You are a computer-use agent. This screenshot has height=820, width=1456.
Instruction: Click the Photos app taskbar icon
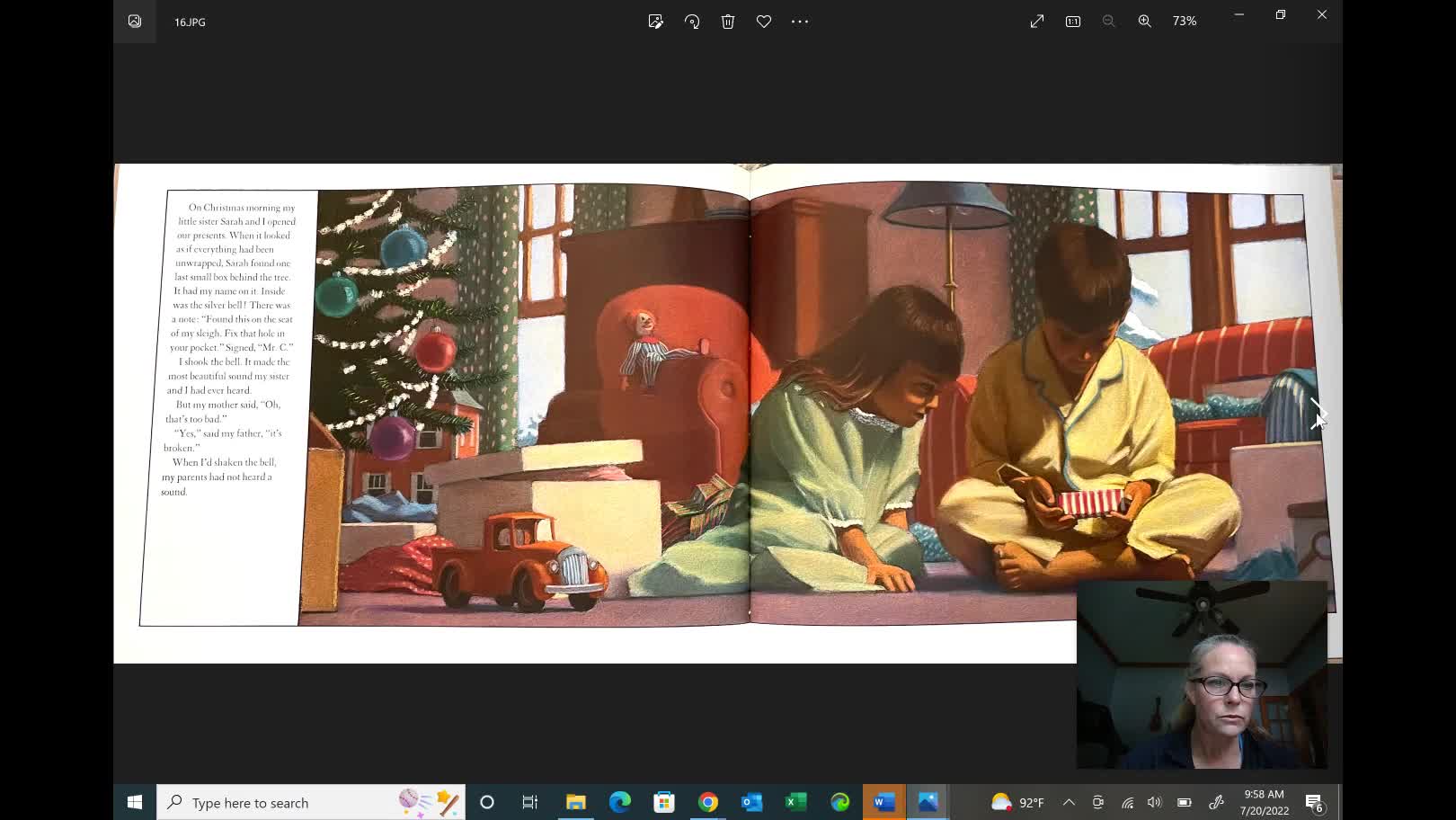928,802
